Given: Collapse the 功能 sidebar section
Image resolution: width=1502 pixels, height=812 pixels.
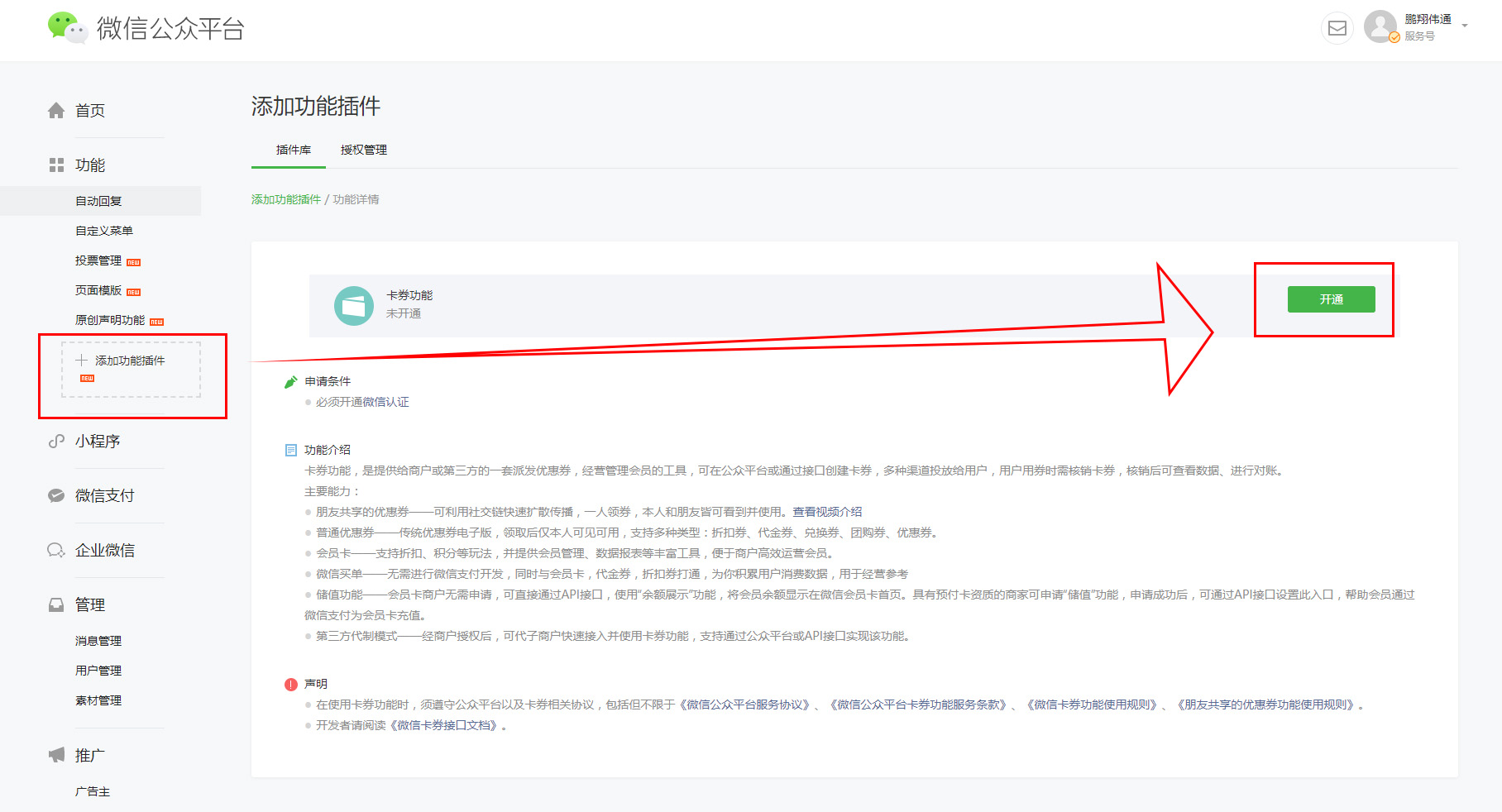Looking at the screenshot, I should click(89, 165).
